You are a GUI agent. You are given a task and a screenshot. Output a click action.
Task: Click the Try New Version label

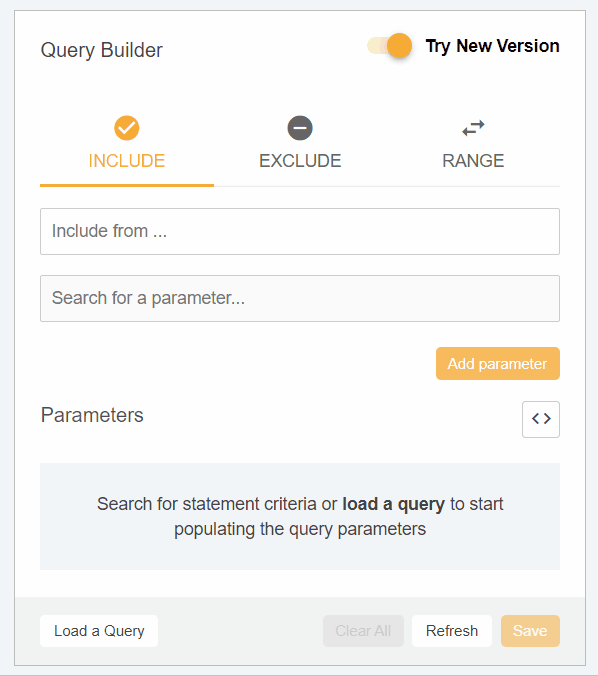[492, 46]
